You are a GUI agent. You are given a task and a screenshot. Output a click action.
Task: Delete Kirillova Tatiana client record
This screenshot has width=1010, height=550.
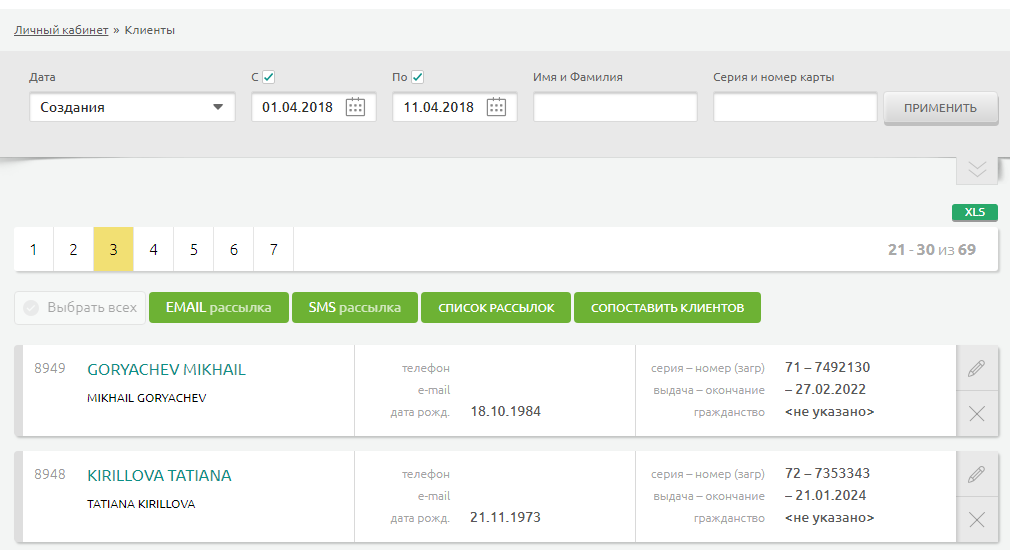(x=977, y=519)
